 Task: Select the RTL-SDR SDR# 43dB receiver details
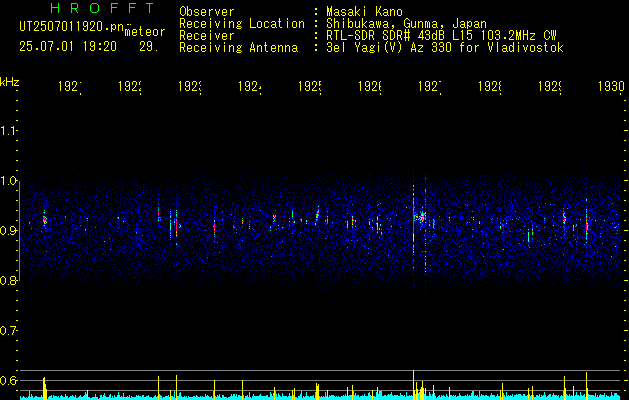pyautogui.click(x=441, y=36)
